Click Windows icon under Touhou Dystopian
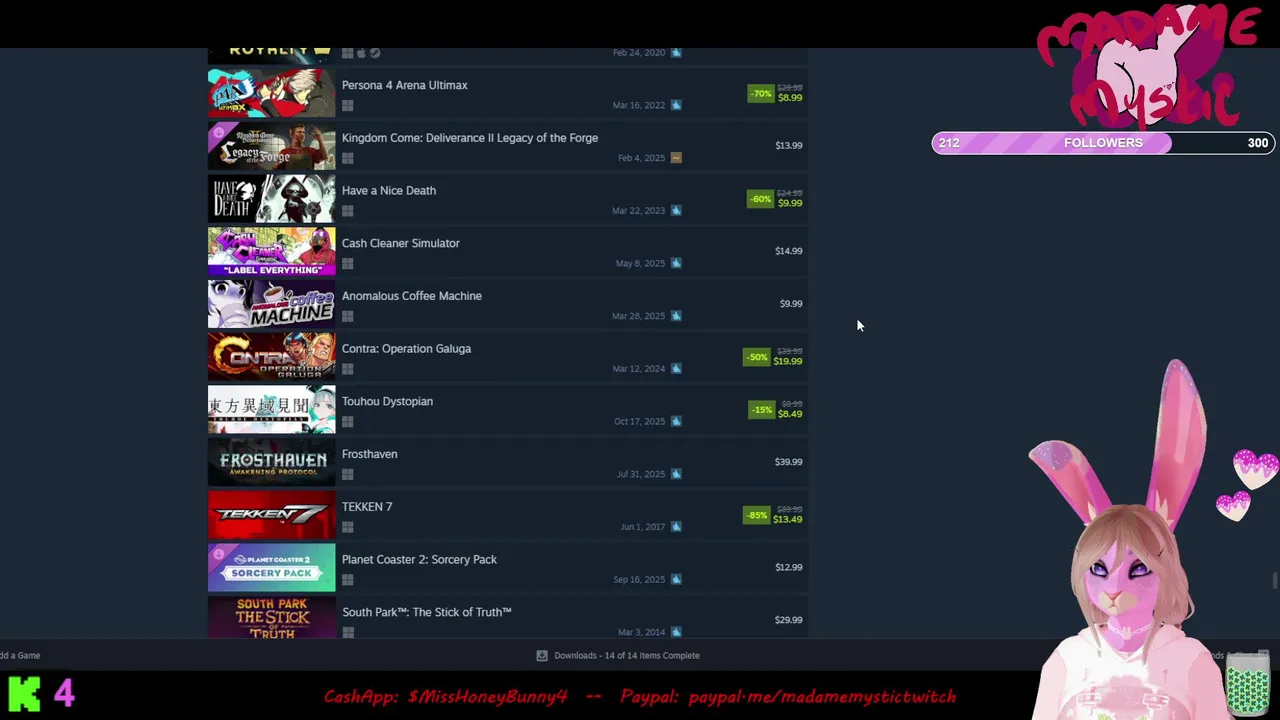The width and height of the screenshot is (1280, 720). point(347,422)
